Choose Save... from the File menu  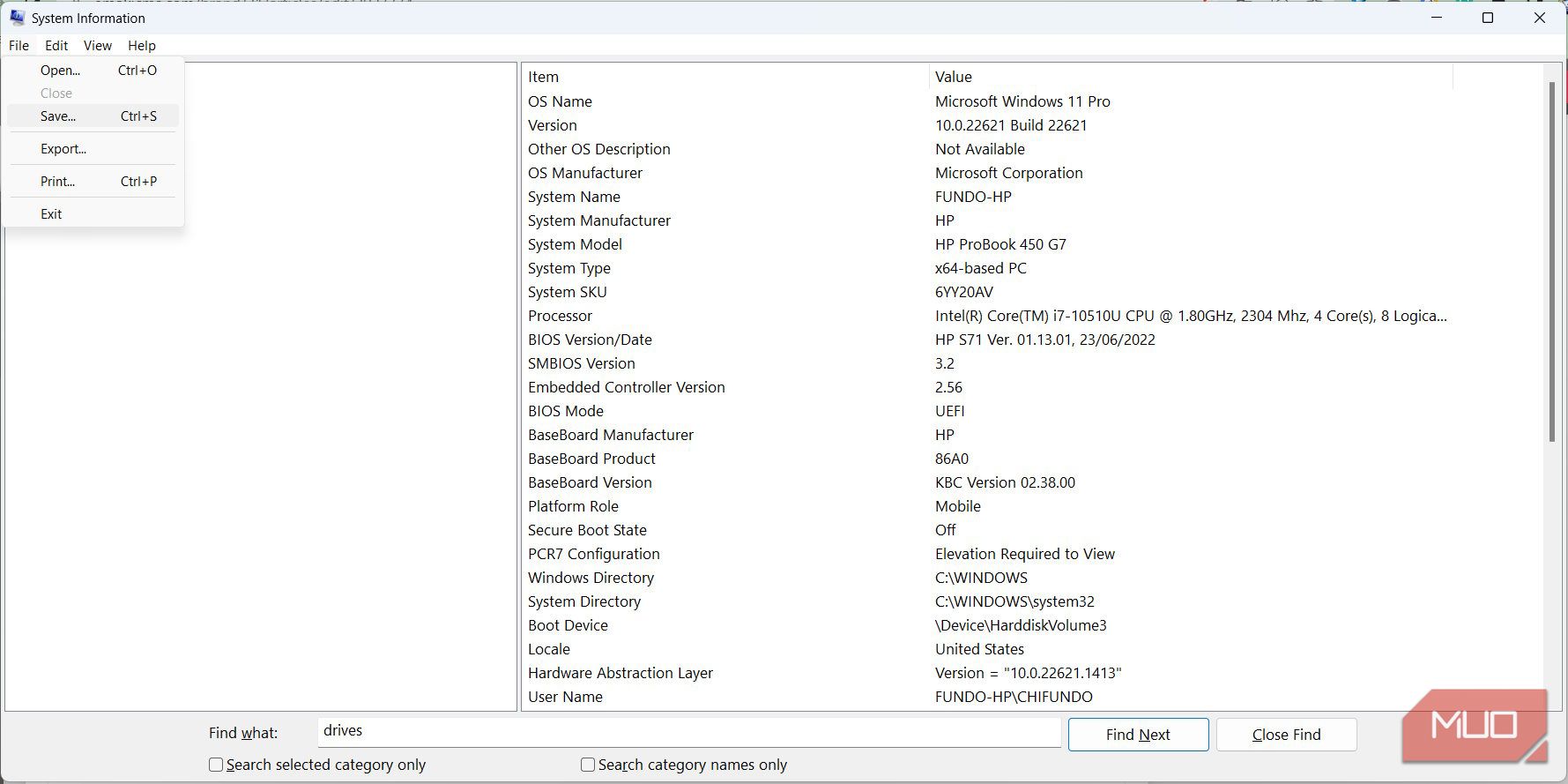(93, 116)
